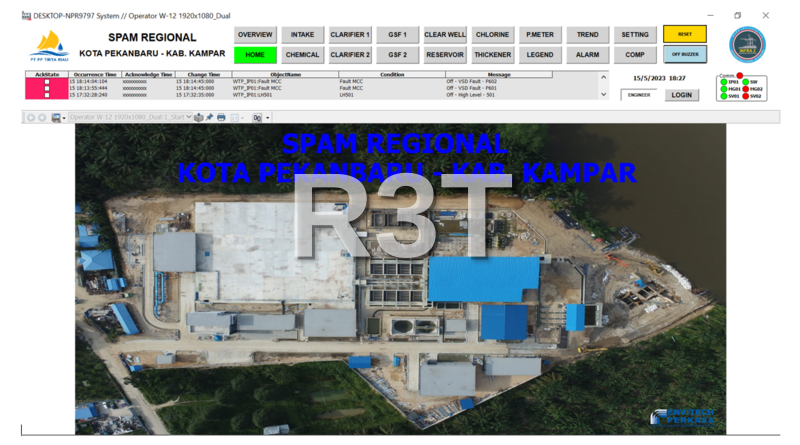Open dropdown arrow beside language icon
This screenshot has width=800, height=445.
267,118
